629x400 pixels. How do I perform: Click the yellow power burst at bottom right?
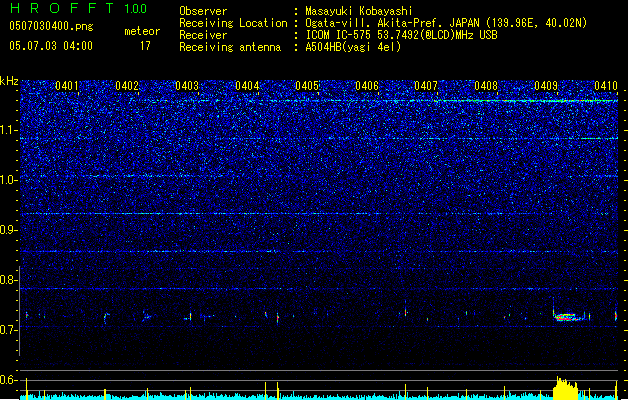[566, 388]
